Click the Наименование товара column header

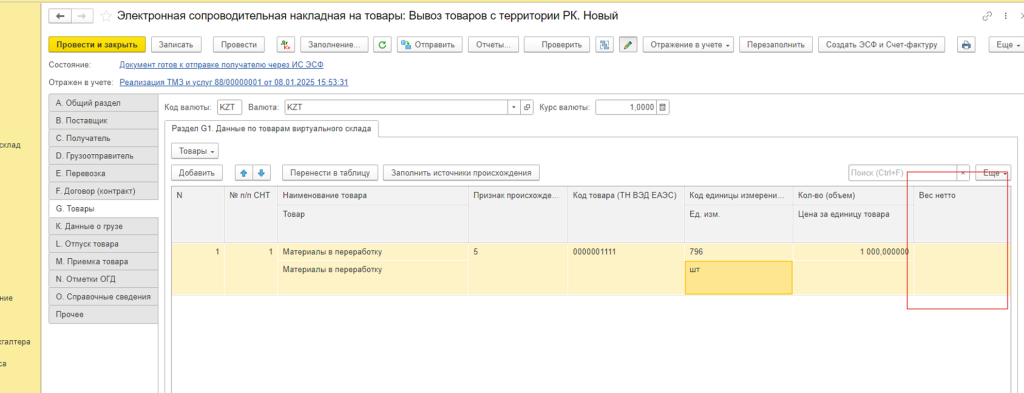(373, 195)
